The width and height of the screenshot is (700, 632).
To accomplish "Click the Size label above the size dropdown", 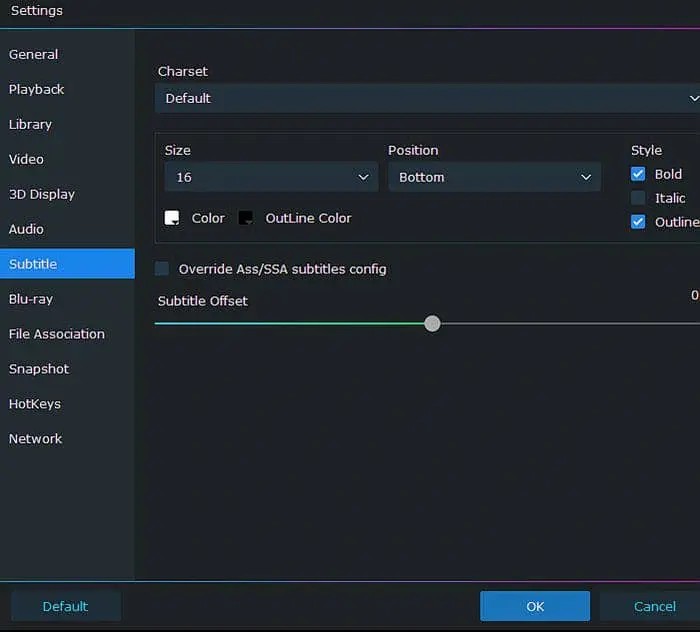I will 178,150.
